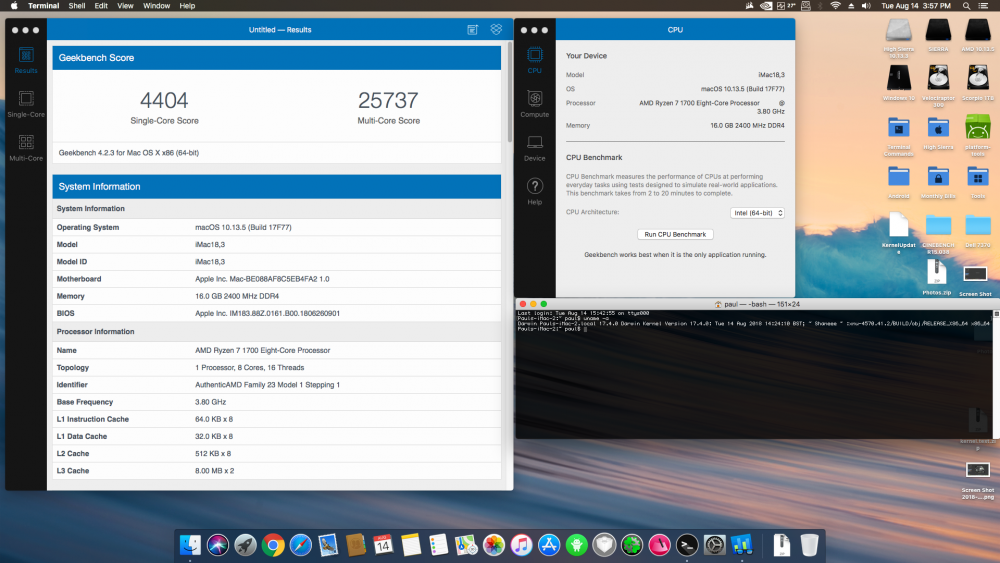
Task: Open the Terminal application menu
Action: (43, 6)
